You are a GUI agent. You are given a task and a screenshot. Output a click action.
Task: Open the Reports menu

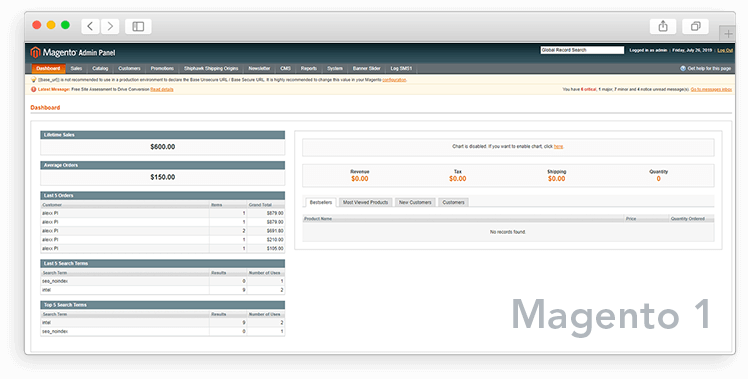click(309, 68)
